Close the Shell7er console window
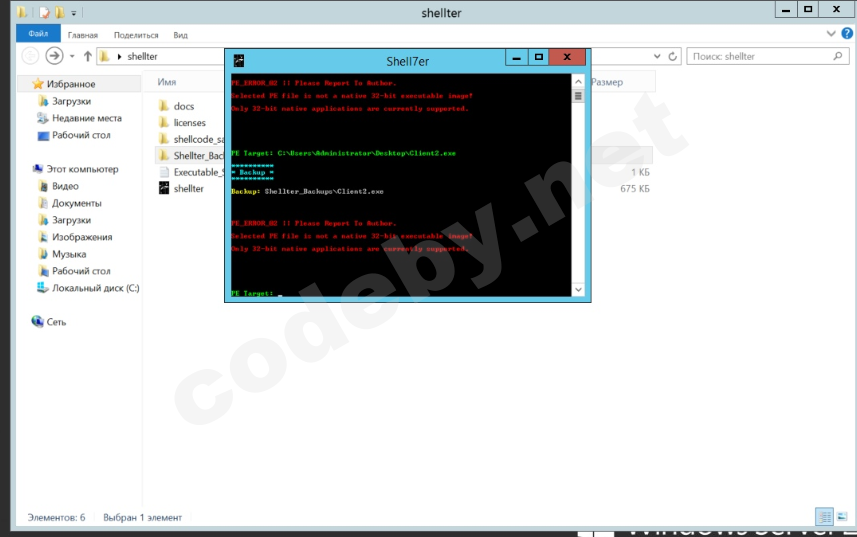This screenshot has width=857, height=537. 567,57
